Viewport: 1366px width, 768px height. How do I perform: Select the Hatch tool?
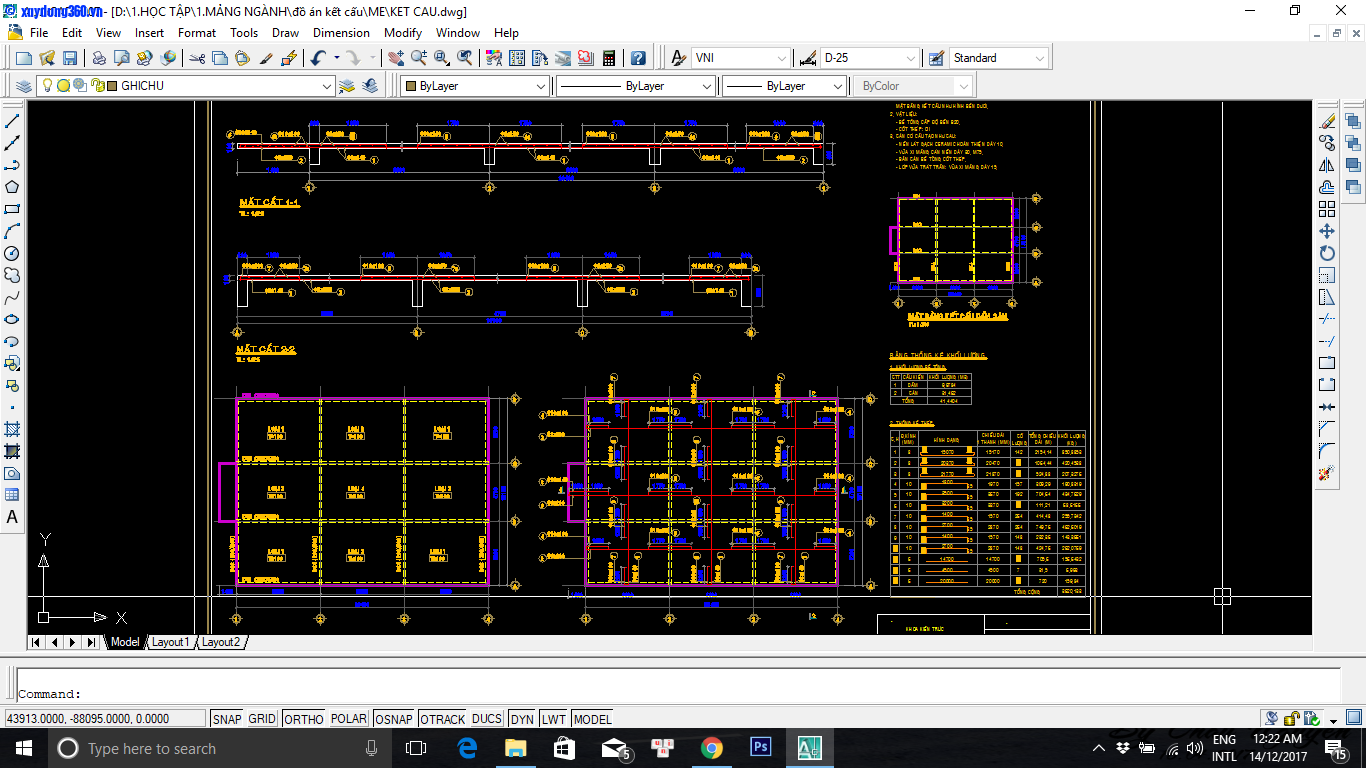click(12, 429)
